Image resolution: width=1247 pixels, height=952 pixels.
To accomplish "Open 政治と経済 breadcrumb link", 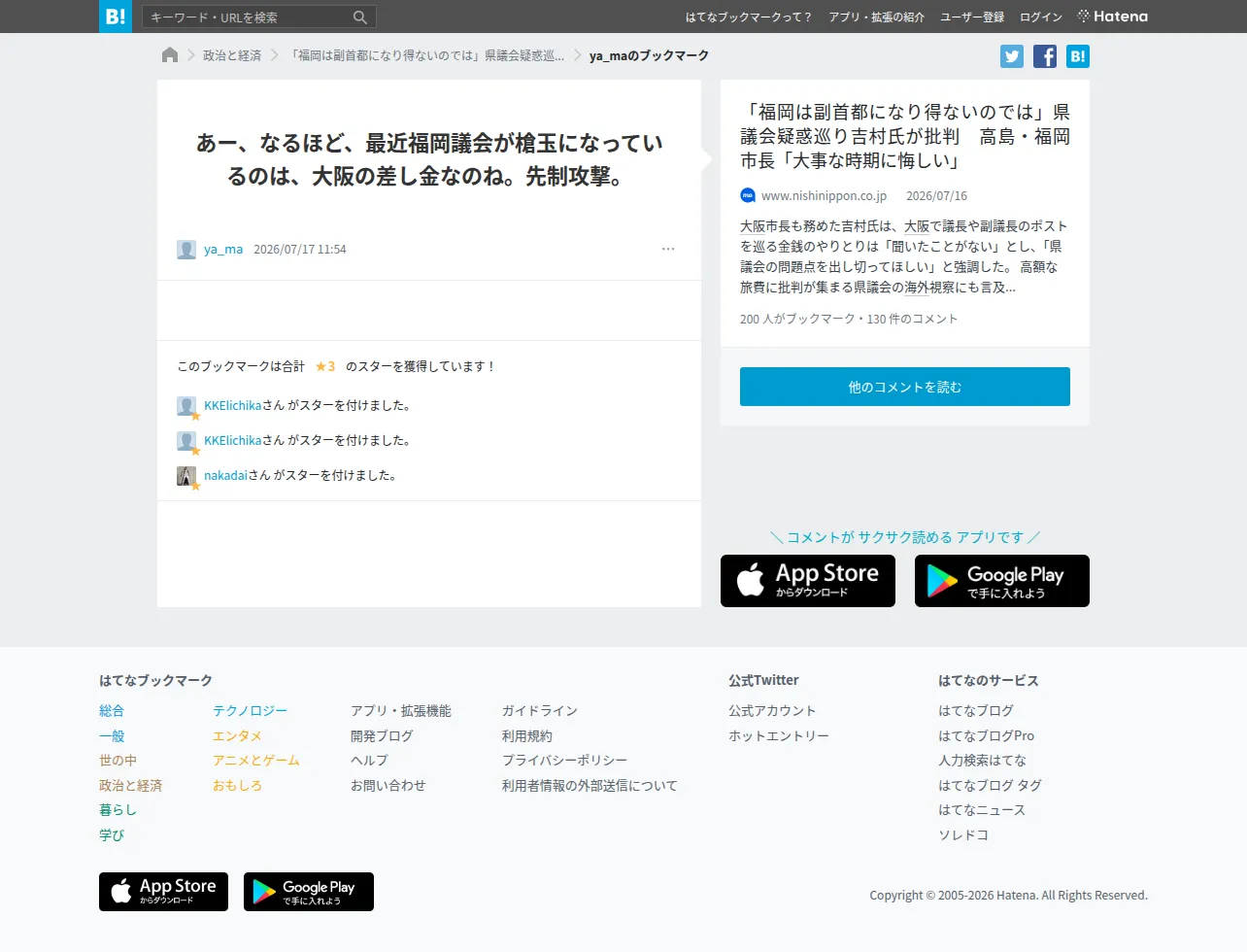I will click(x=232, y=56).
